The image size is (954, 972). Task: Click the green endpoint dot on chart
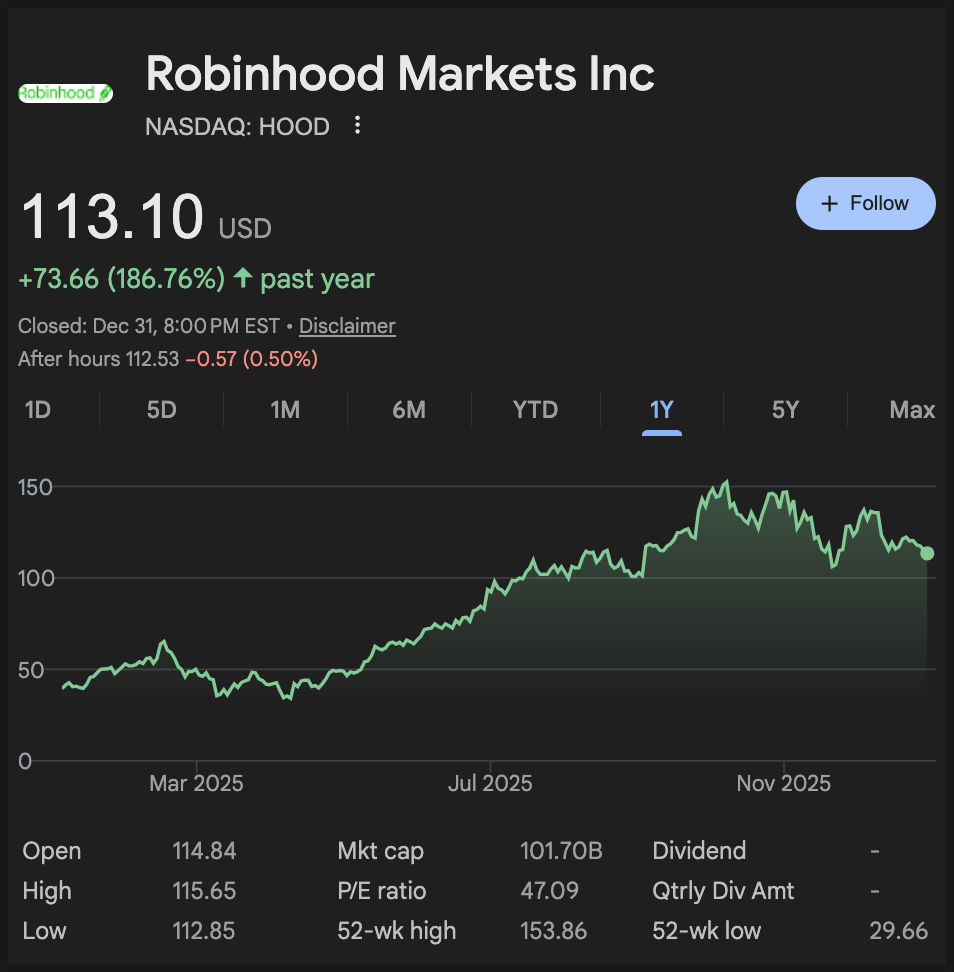point(927,553)
